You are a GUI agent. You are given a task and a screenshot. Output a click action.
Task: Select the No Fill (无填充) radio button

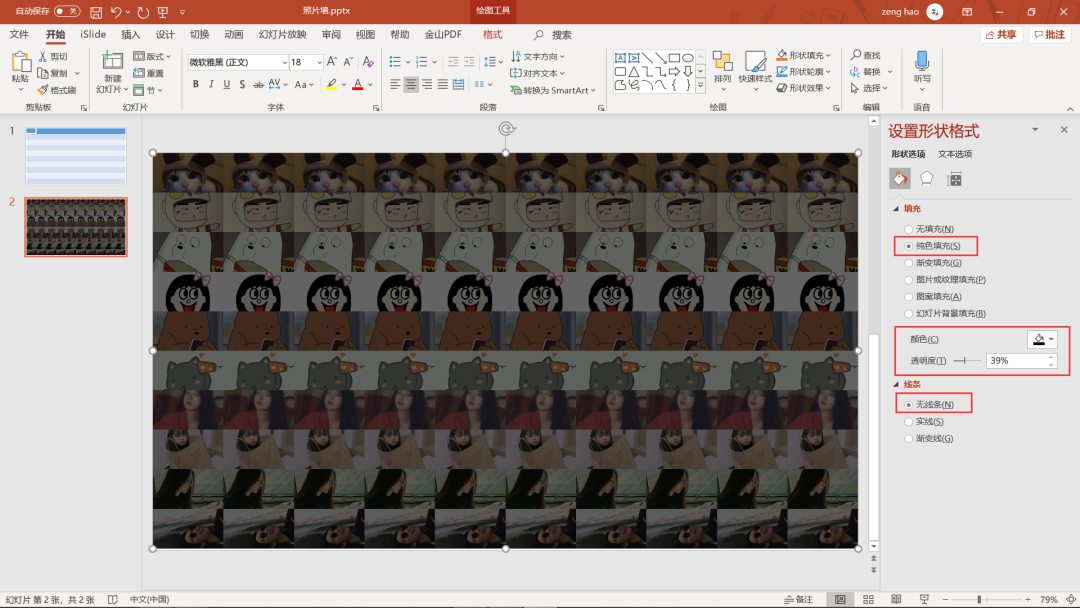tap(909, 229)
